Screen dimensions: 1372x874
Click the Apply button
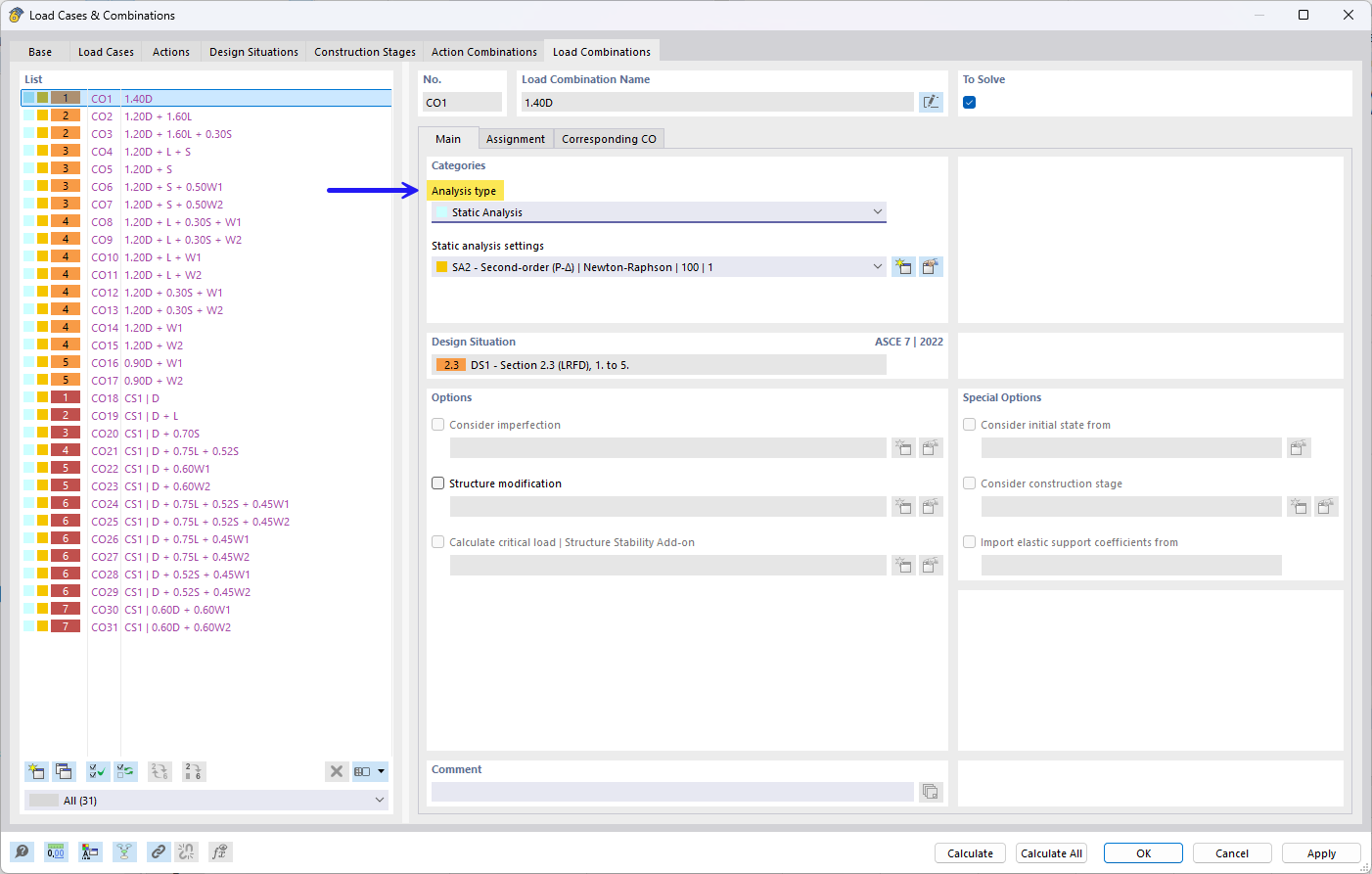[x=1321, y=853]
